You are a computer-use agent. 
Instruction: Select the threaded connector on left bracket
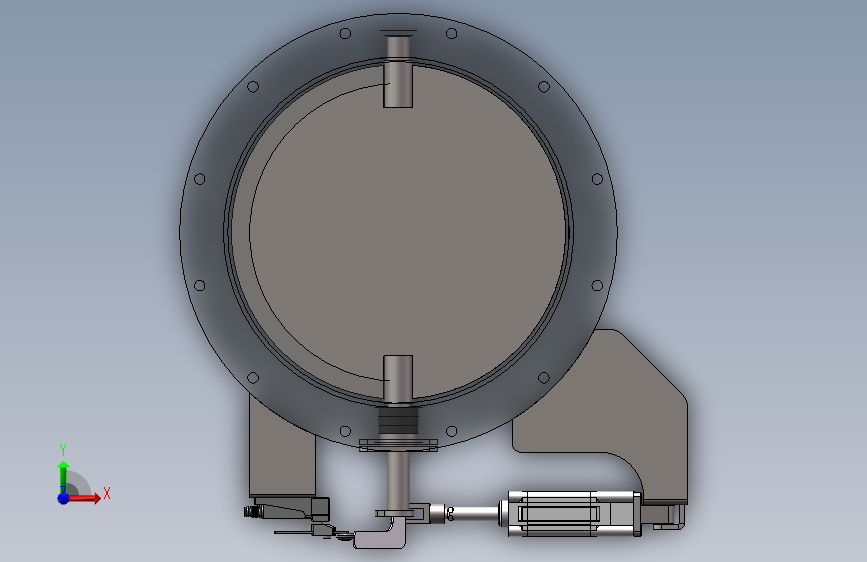(252, 511)
